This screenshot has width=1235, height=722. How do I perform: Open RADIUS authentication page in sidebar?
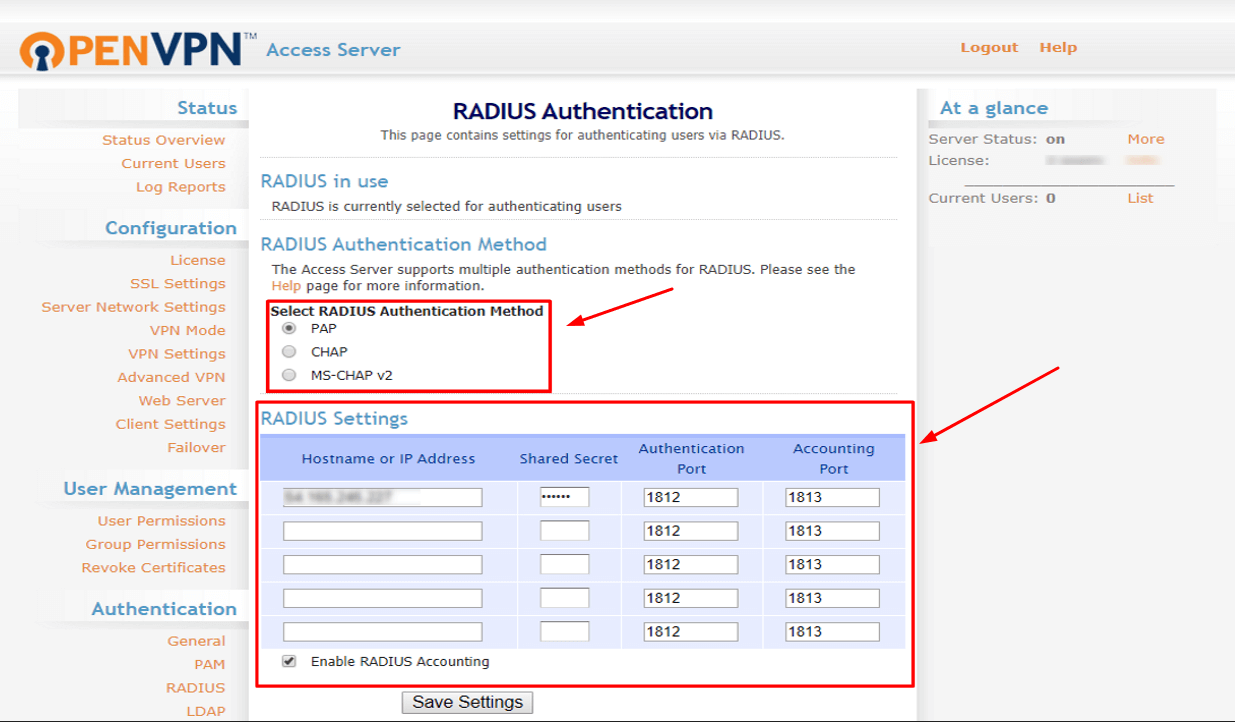(195, 688)
